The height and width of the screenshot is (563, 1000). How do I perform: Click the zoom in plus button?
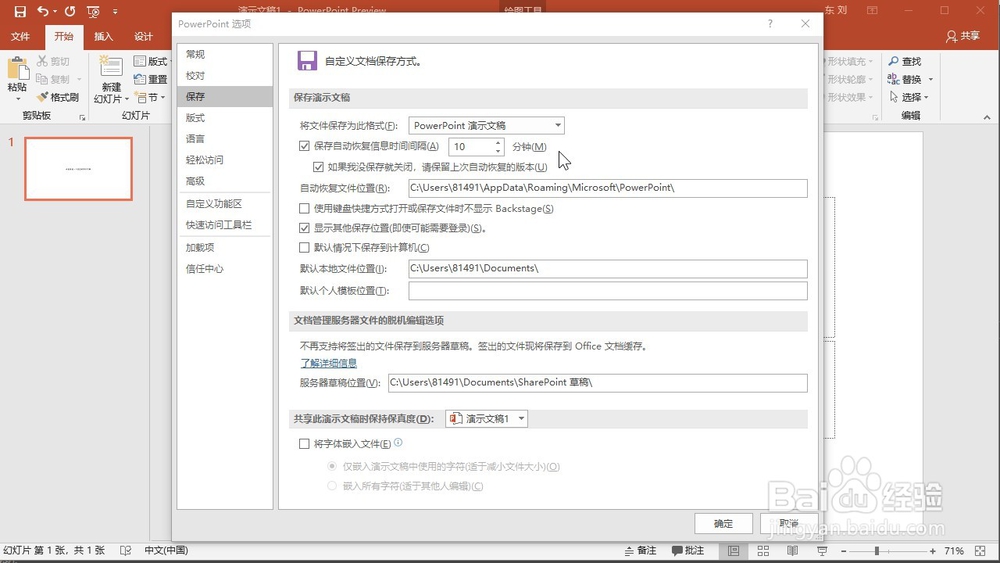[932, 551]
